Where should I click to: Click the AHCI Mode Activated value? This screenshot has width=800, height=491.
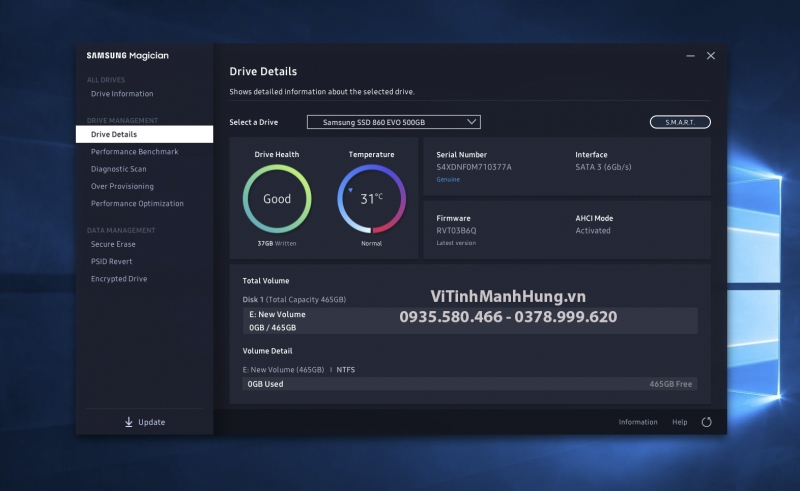(x=593, y=231)
